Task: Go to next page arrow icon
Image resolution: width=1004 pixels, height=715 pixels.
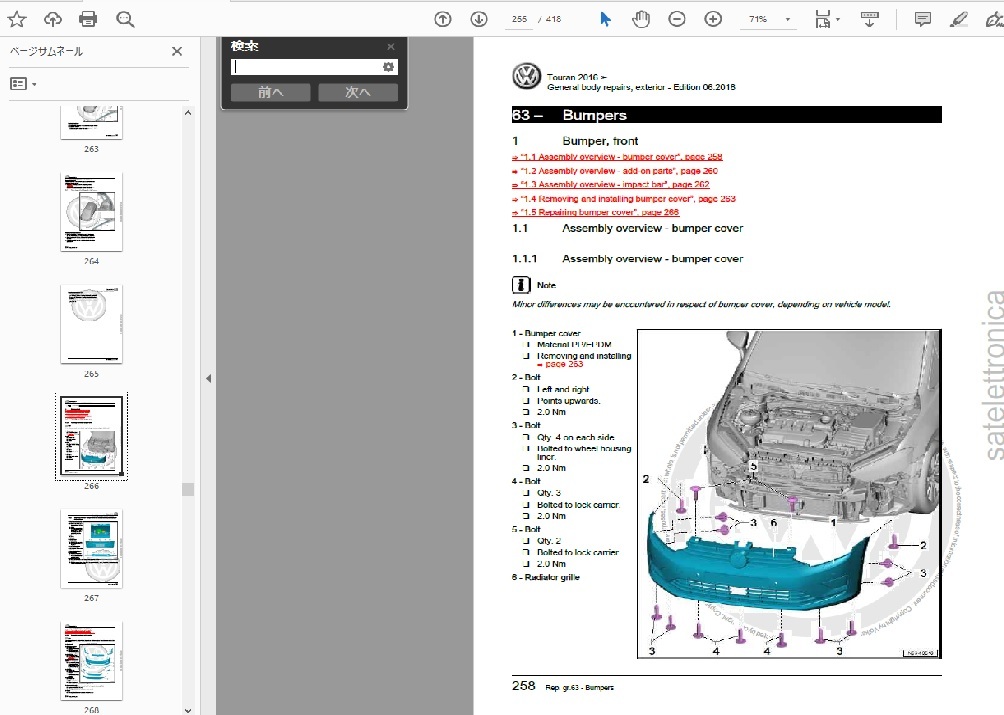Action: [x=479, y=19]
